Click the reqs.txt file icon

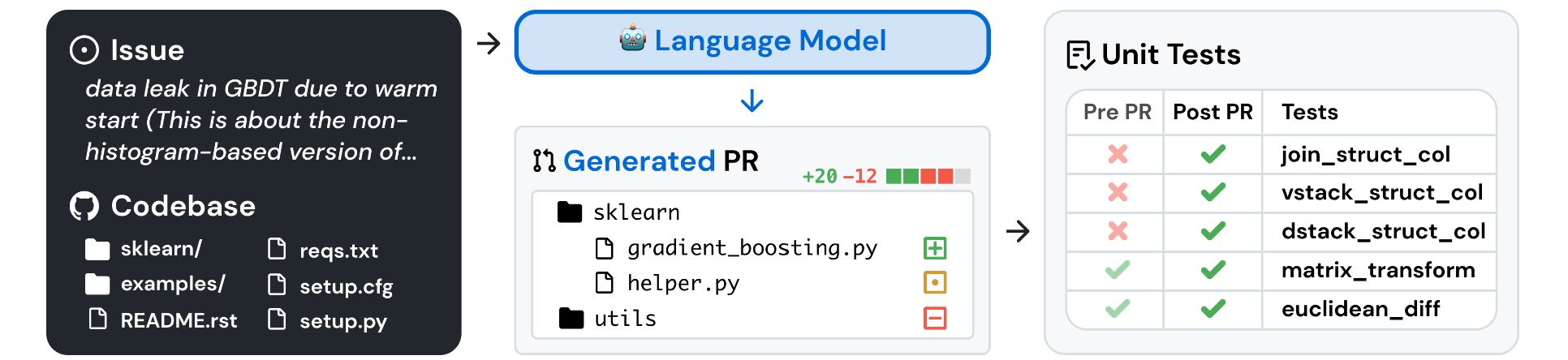point(277,249)
